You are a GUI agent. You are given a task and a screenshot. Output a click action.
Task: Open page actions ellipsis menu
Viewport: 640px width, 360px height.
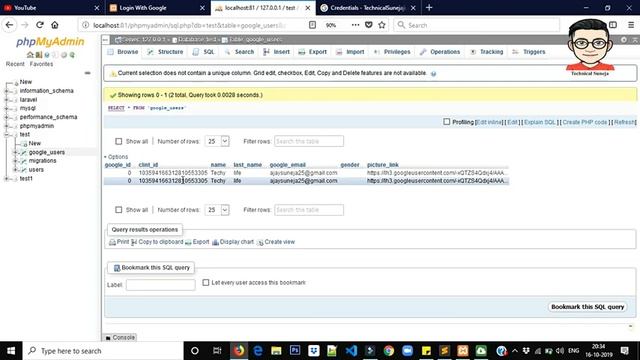pyautogui.click(x=356, y=25)
